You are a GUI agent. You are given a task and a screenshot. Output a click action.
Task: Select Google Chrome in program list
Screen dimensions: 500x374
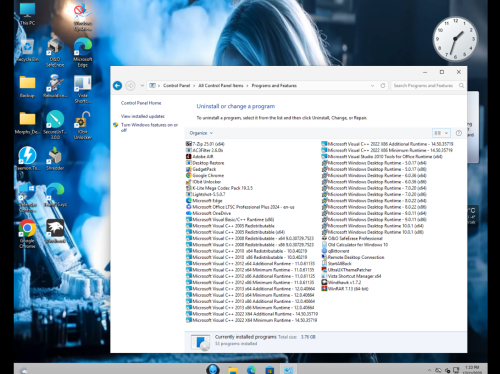click(x=205, y=175)
